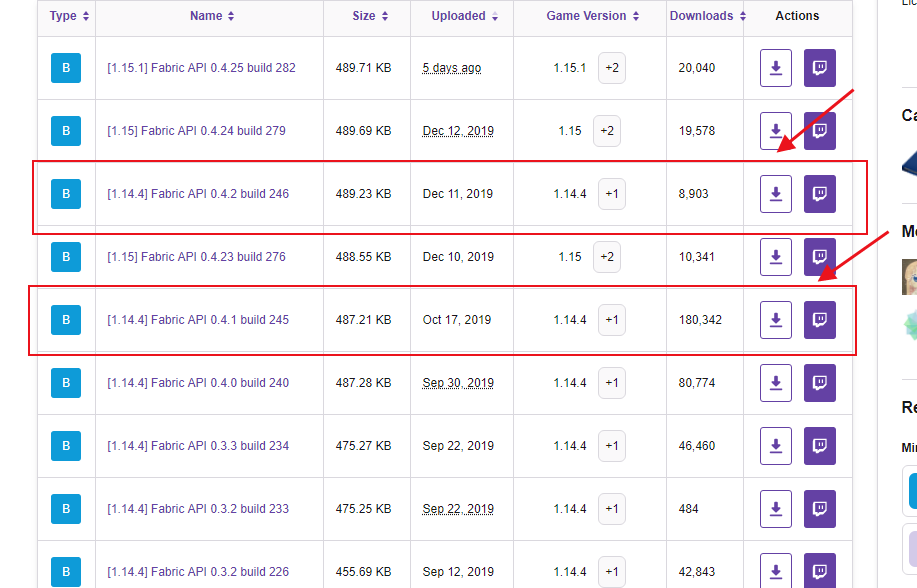Install build 234 via Twitch icon
The height and width of the screenshot is (588, 917).
point(819,446)
